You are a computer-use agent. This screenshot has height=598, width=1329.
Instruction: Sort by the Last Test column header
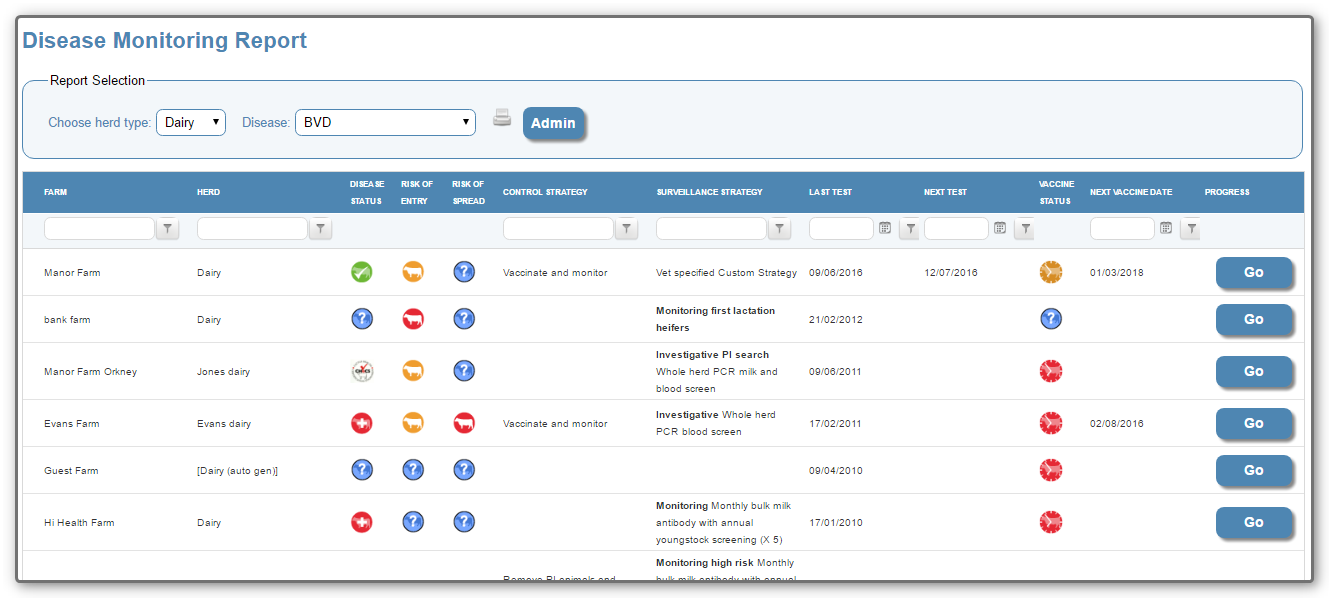[x=831, y=192]
